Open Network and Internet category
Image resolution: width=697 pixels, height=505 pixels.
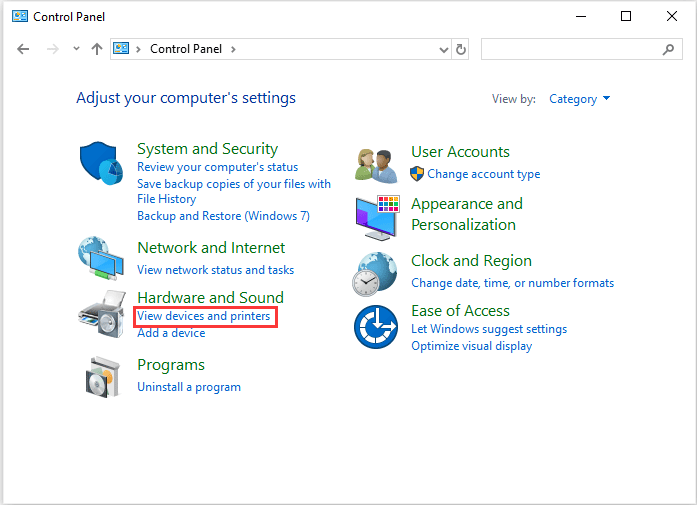[211, 248]
